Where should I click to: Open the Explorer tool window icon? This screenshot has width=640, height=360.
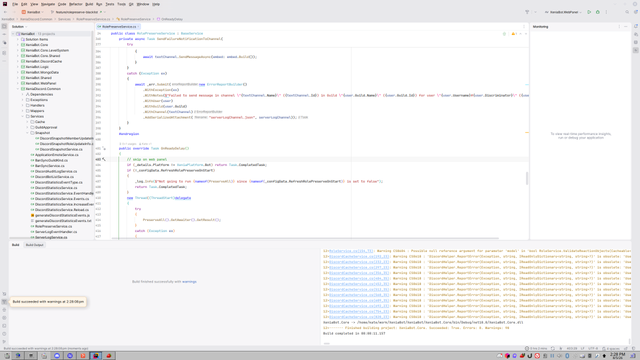click(4, 27)
